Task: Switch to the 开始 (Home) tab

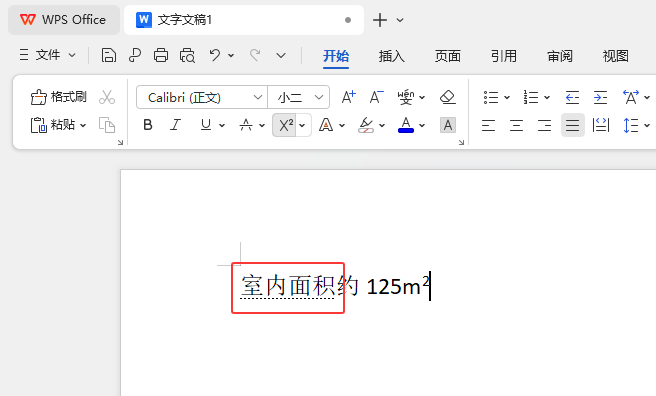Action: tap(336, 56)
